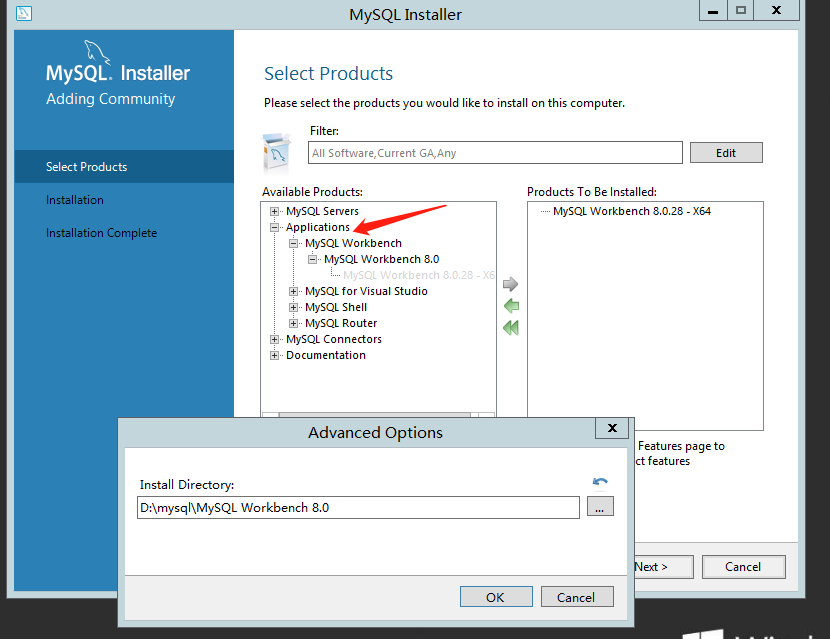Select the MySQL Shell tree label

pyautogui.click(x=336, y=307)
